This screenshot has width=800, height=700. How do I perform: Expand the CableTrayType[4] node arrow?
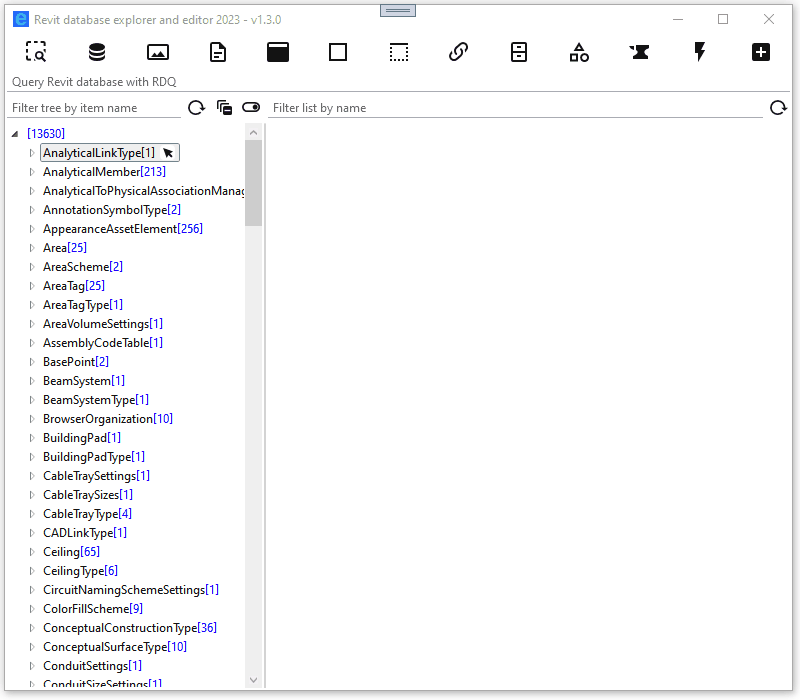[32, 514]
